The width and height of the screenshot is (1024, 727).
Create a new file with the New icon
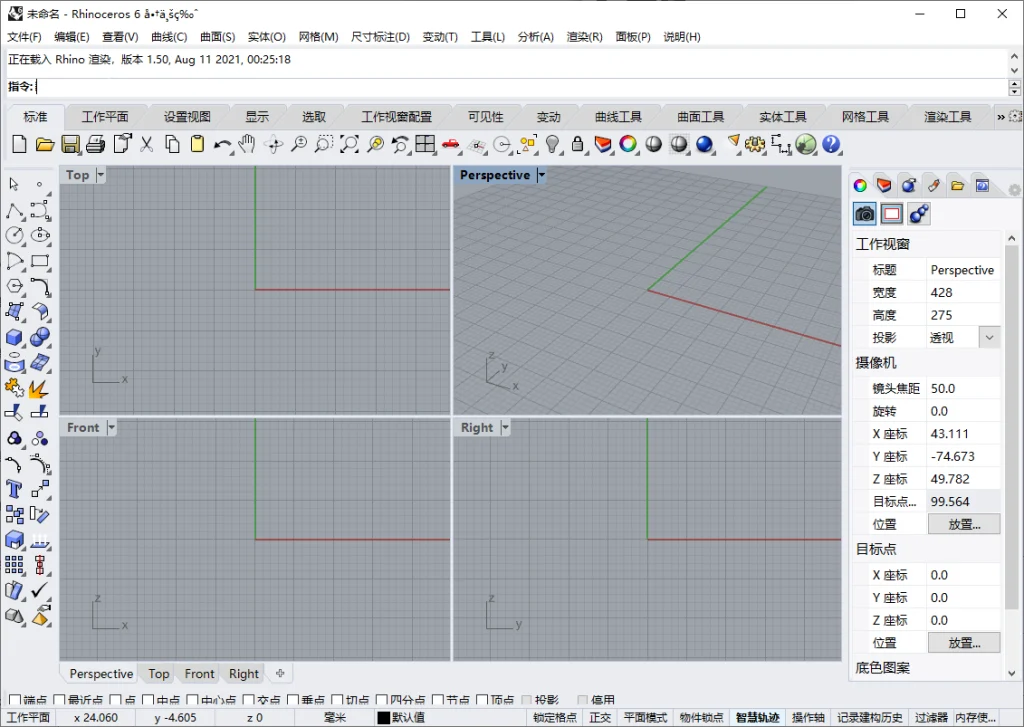coord(19,144)
